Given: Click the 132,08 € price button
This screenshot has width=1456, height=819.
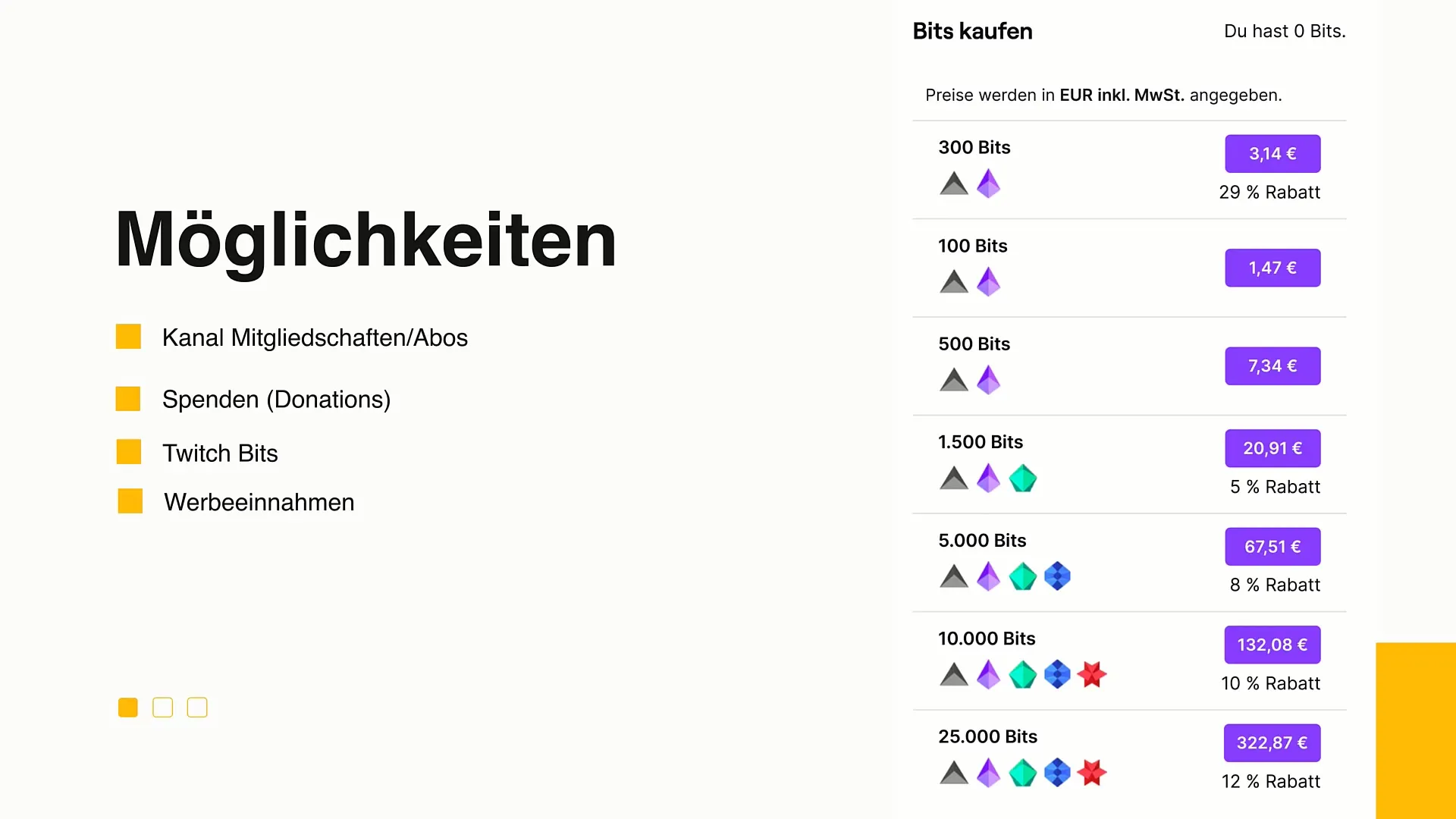Looking at the screenshot, I should tap(1272, 645).
